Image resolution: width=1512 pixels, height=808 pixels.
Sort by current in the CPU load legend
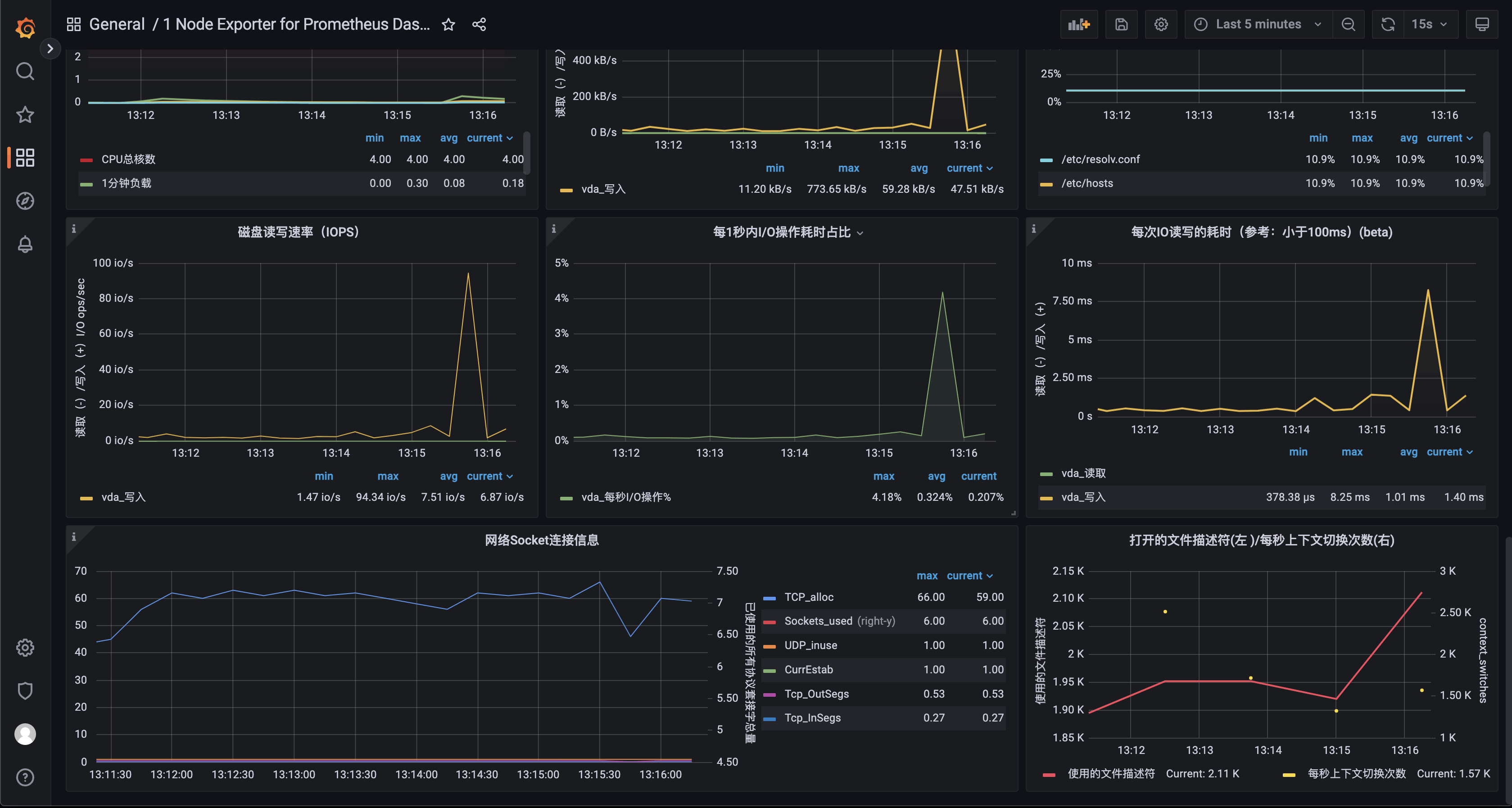coord(489,138)
